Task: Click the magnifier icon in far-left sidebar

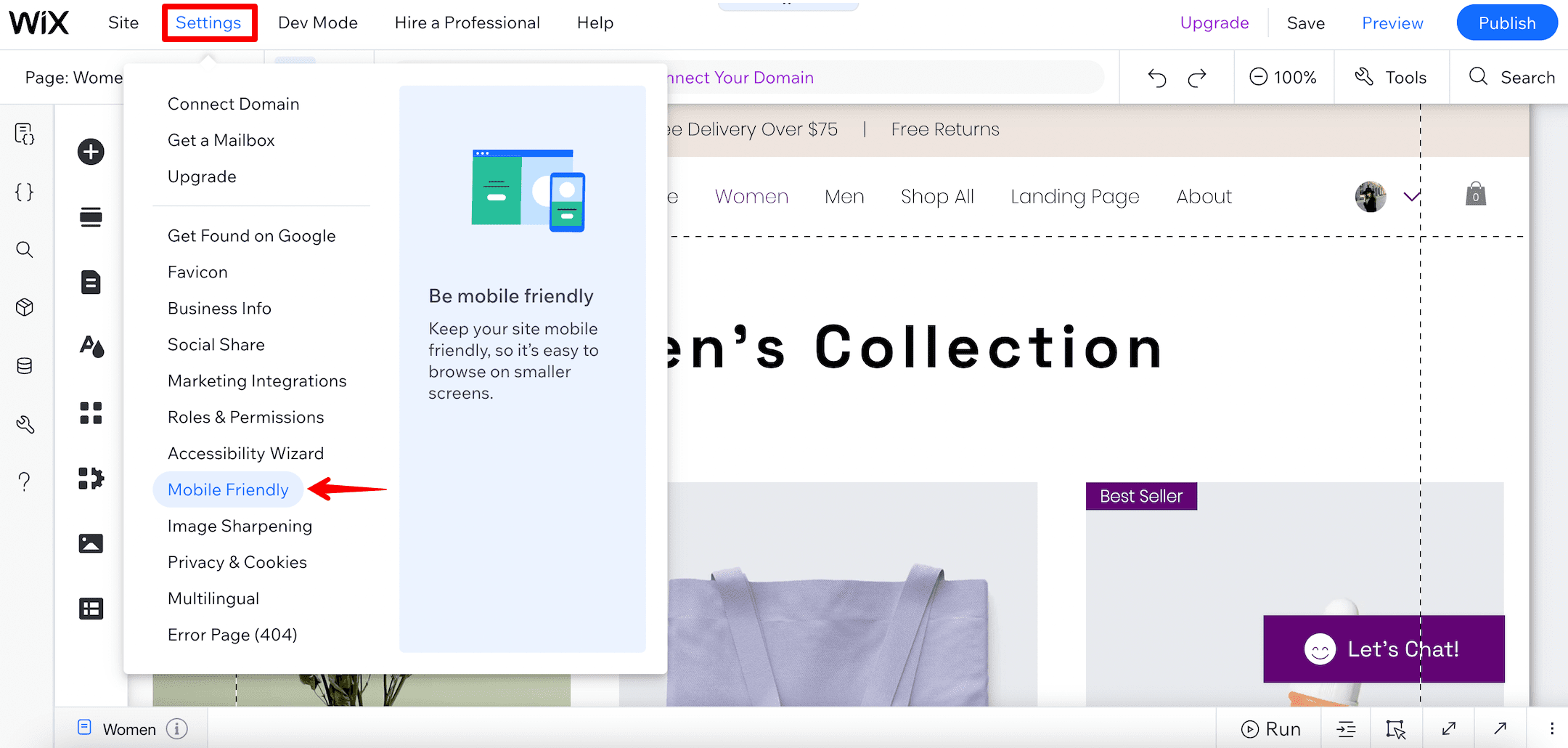Action: coord(25,250)
